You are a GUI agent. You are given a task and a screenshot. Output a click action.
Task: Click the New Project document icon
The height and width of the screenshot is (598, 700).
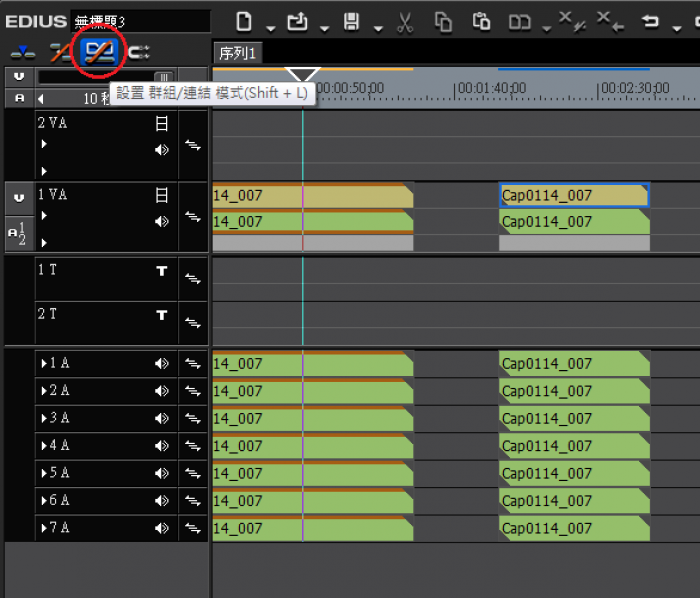(244, 21)
